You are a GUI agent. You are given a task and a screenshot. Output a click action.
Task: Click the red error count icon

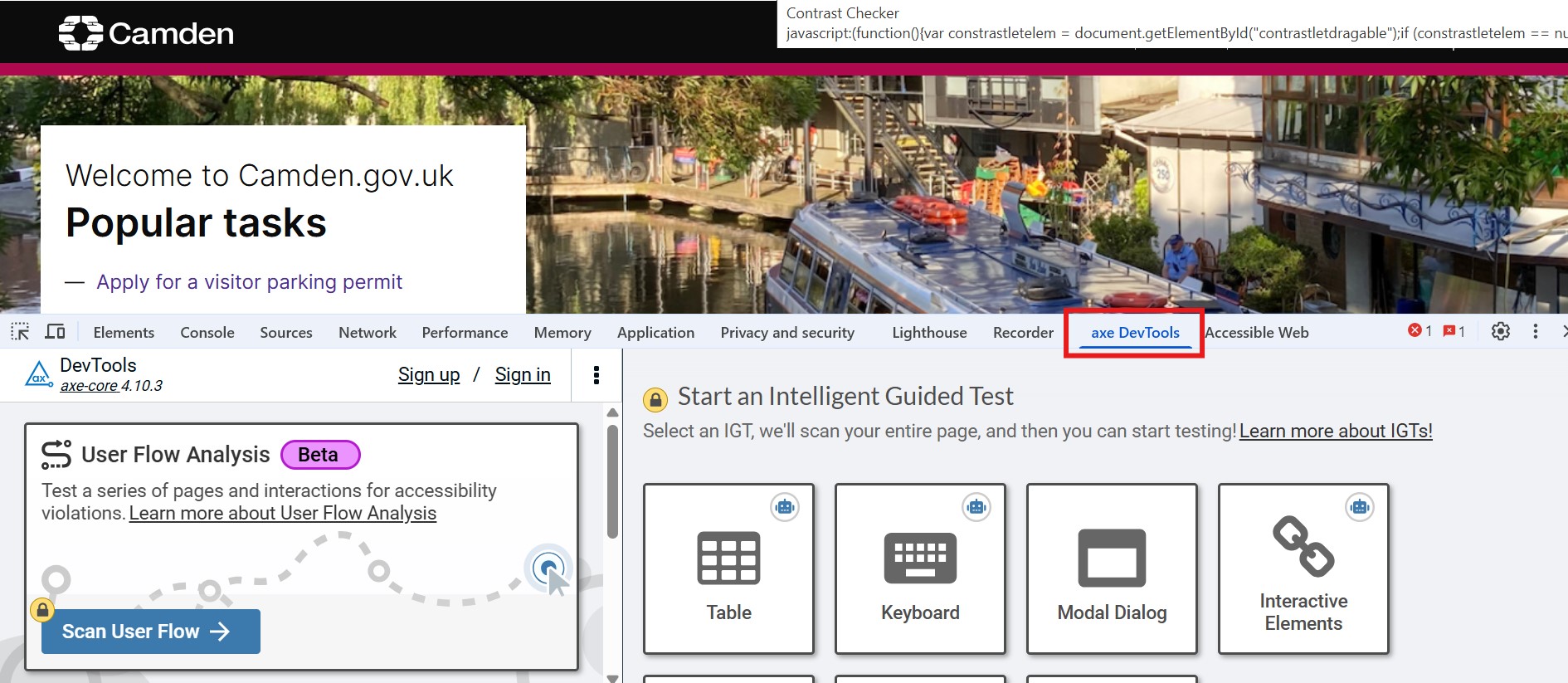click(1419, 331)
